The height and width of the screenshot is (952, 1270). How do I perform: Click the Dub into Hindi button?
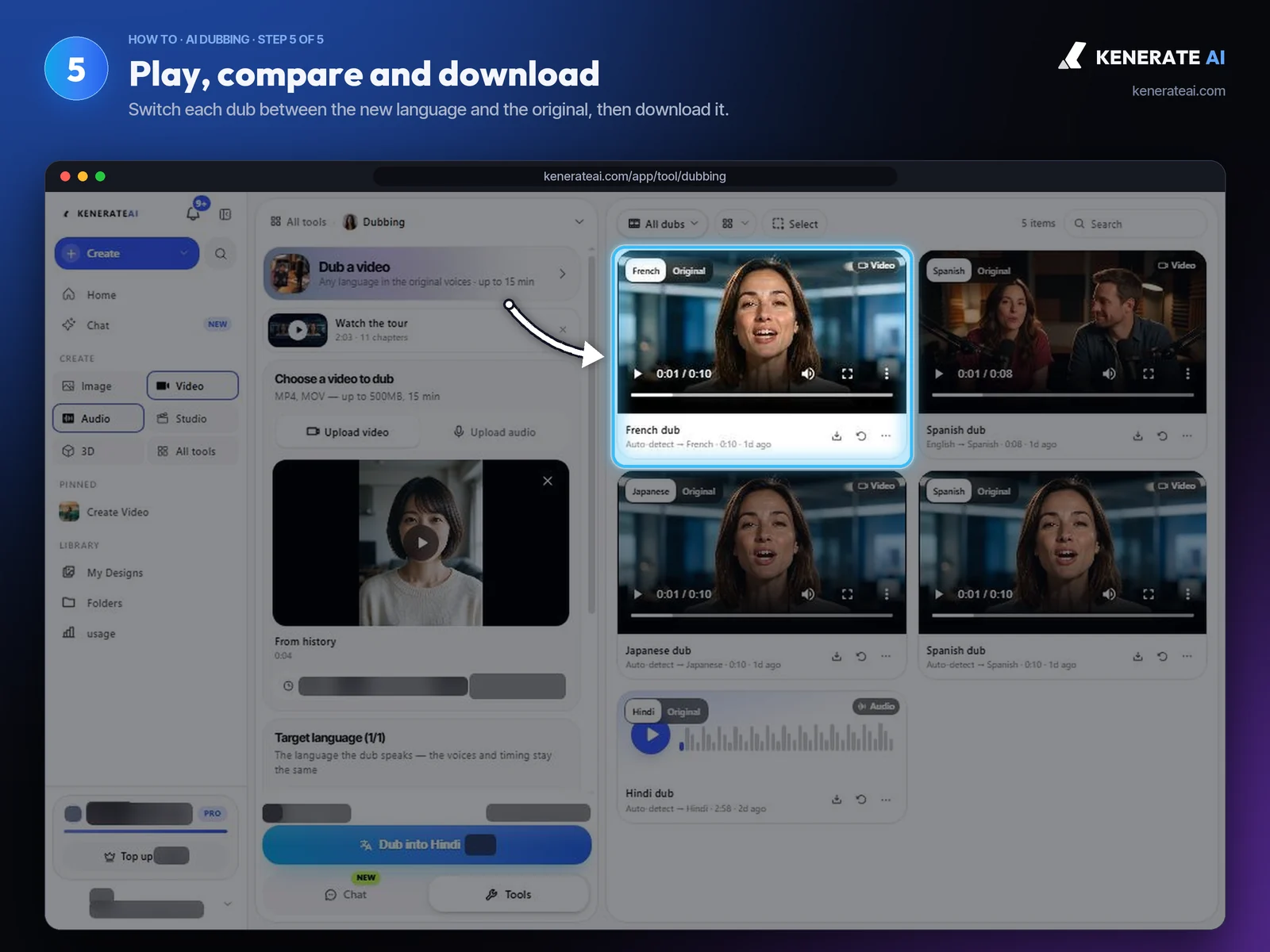427,845
